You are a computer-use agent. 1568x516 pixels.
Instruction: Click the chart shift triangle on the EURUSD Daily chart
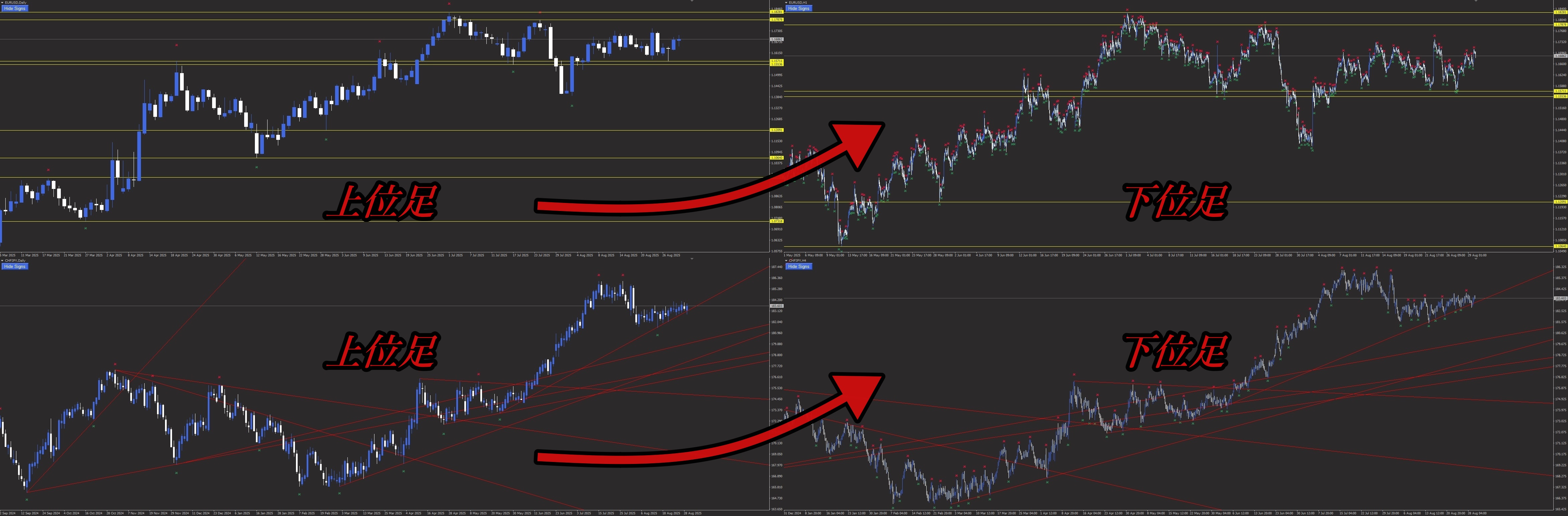(x=691, y=1)
